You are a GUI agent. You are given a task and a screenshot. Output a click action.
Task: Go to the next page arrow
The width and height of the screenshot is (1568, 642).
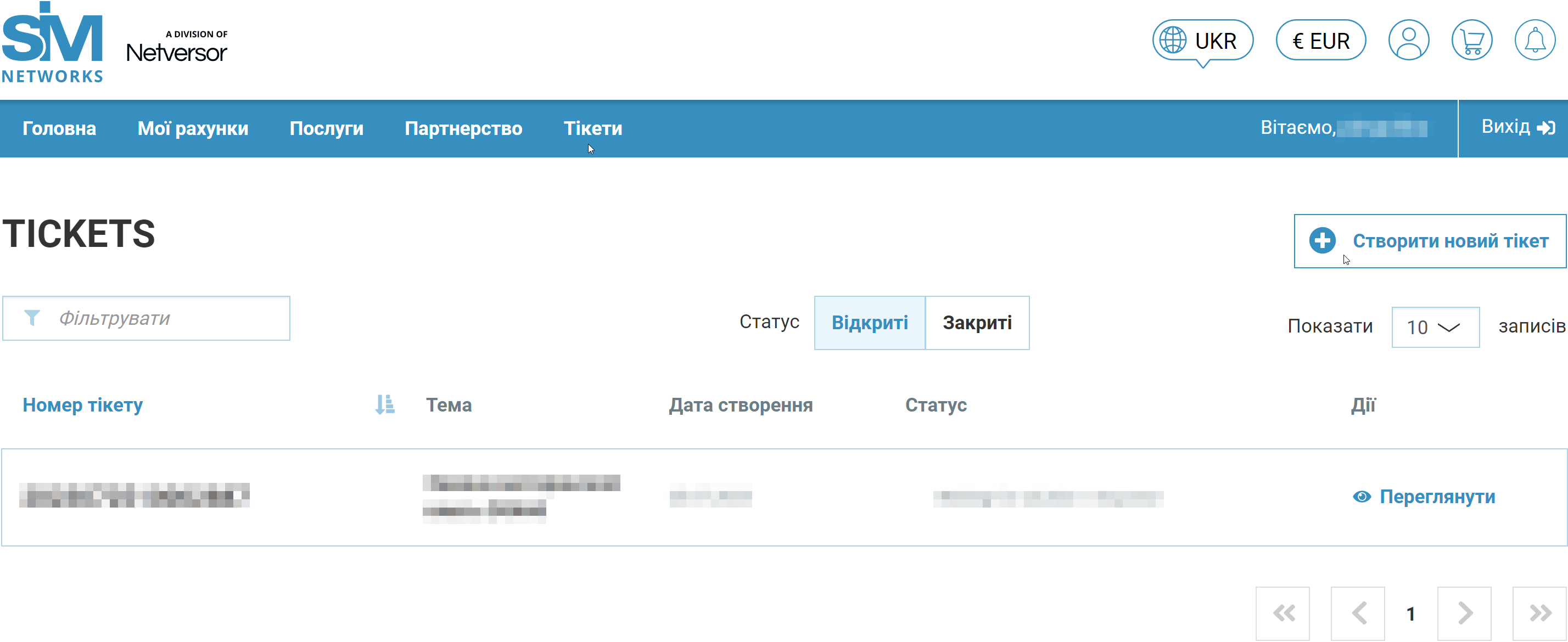pyautogui.click(x=1465, y=613)
